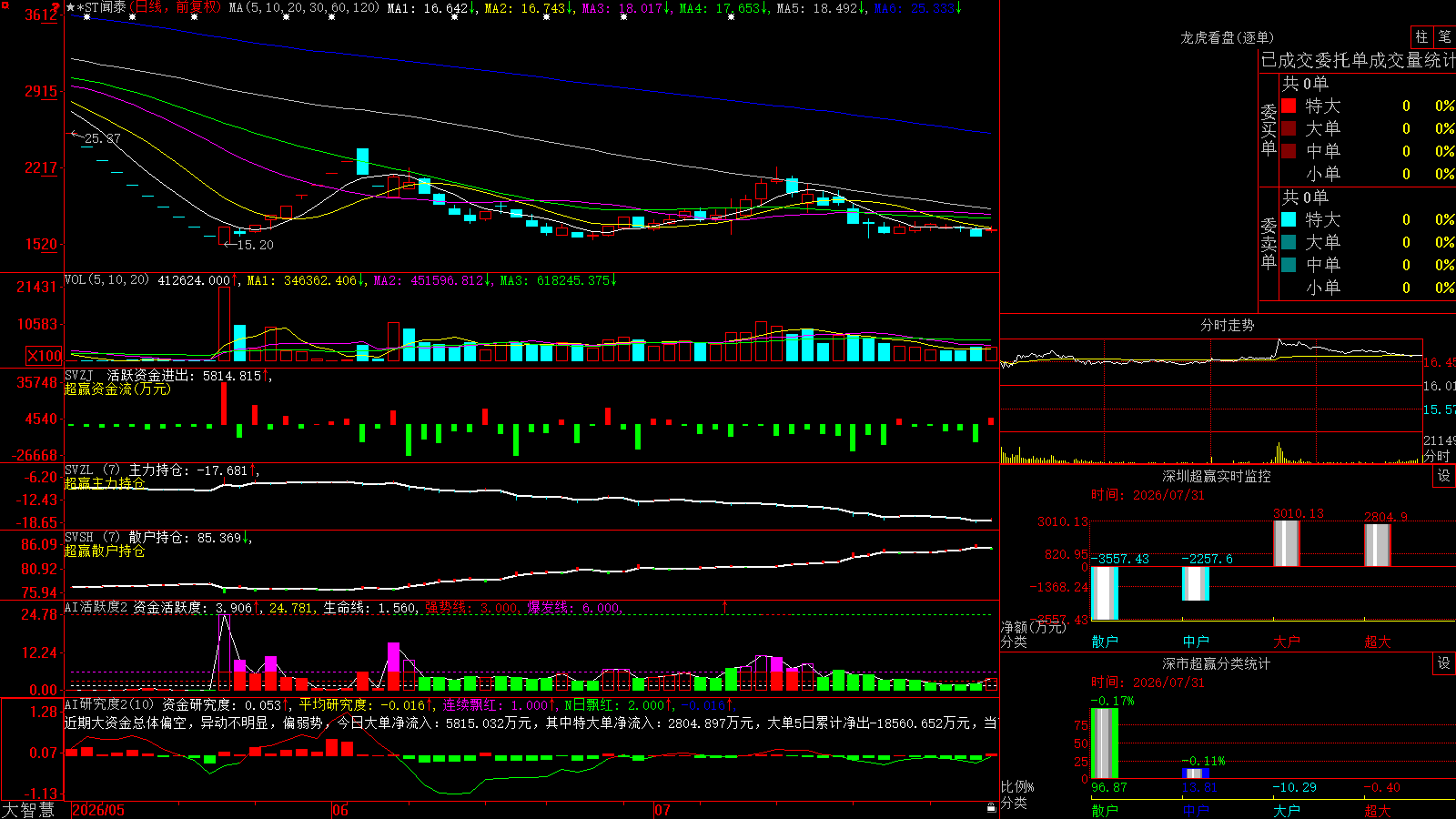1456x819 pixels.
Task: Click the lock icon on the date axis
Action: pyautogui.click(x=991, y=808)
